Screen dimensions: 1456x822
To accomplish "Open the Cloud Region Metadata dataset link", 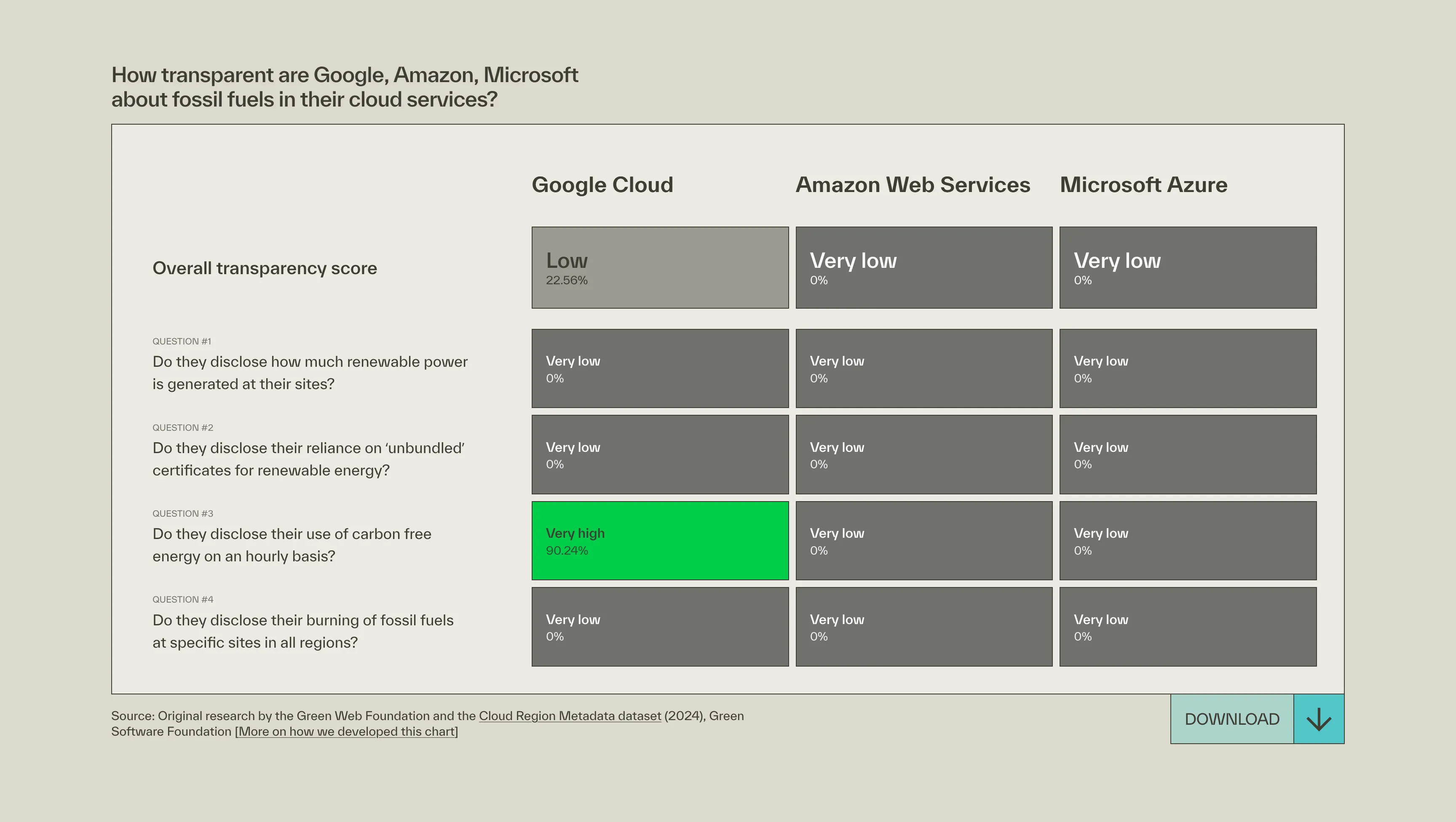I will click(x=570, y=716).
